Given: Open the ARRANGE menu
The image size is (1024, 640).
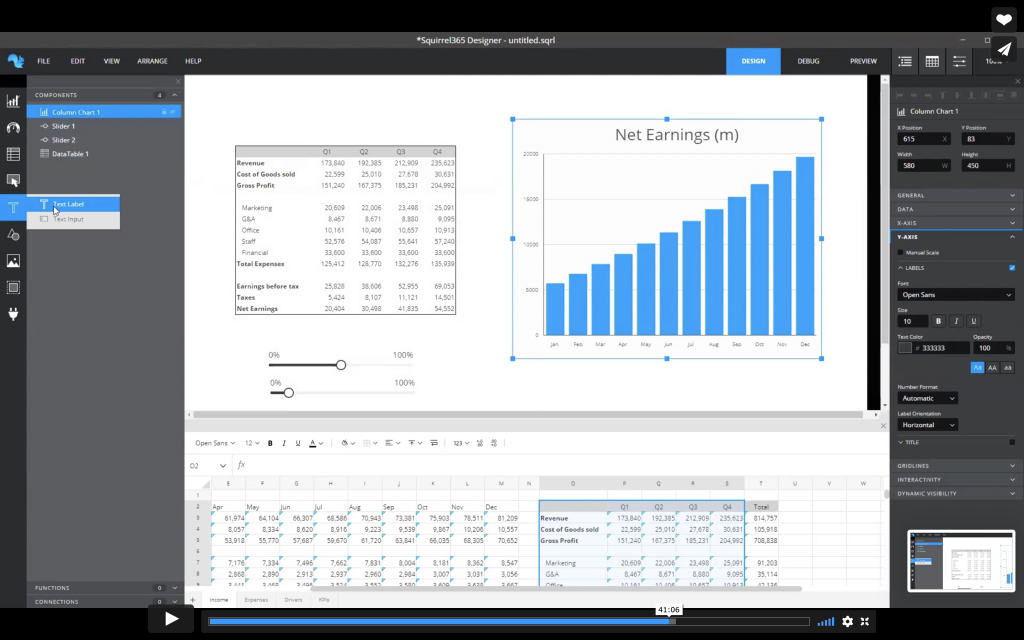Looking at the screenshot, I should [x=152, y=60].
